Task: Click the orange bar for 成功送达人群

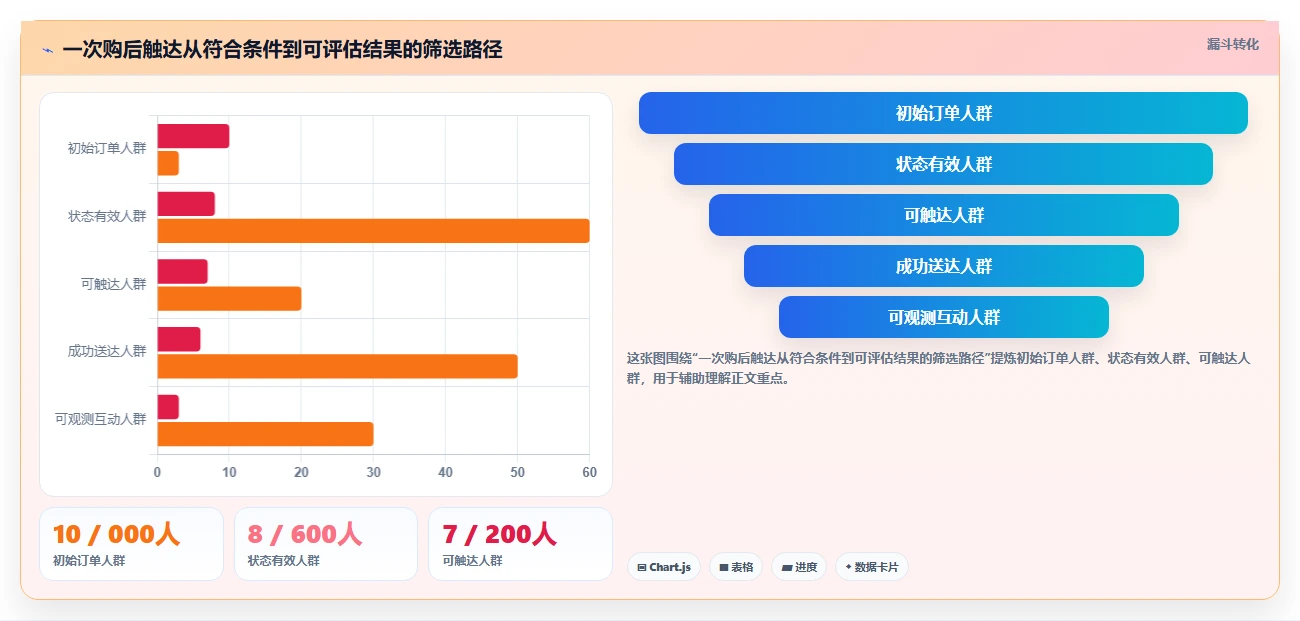Action: [337, 366]
